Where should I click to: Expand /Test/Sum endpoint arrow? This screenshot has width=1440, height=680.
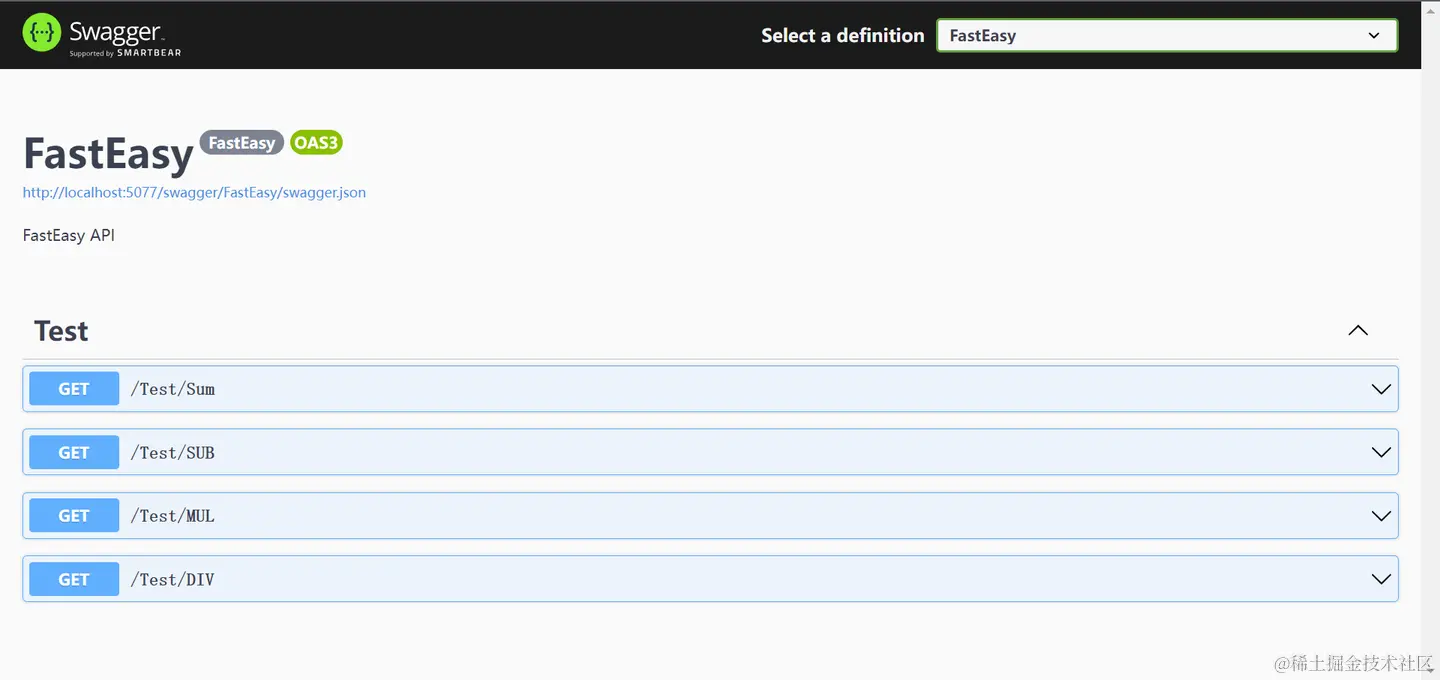1381,389
